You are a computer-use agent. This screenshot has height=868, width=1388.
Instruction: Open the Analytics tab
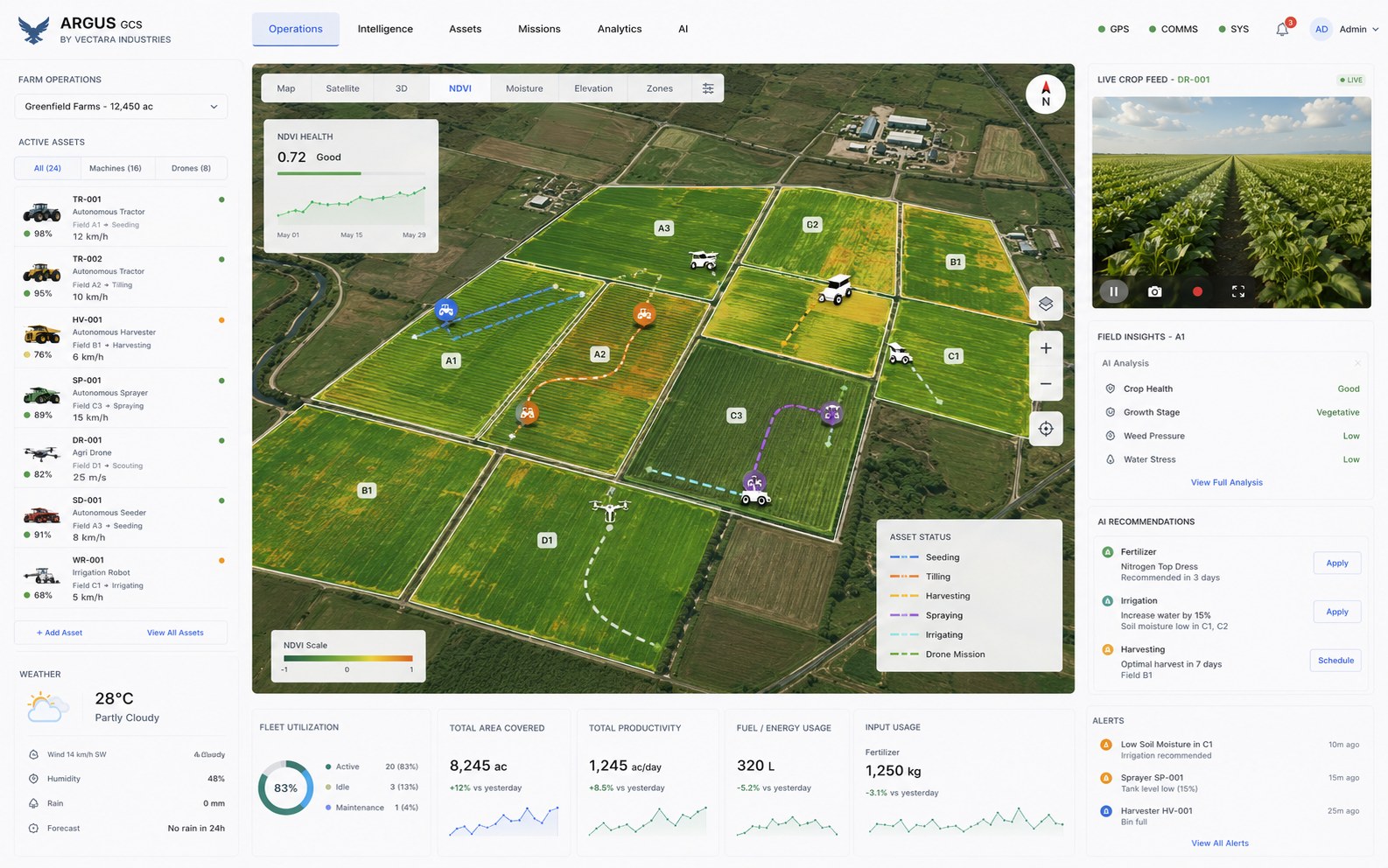(620, 29)
